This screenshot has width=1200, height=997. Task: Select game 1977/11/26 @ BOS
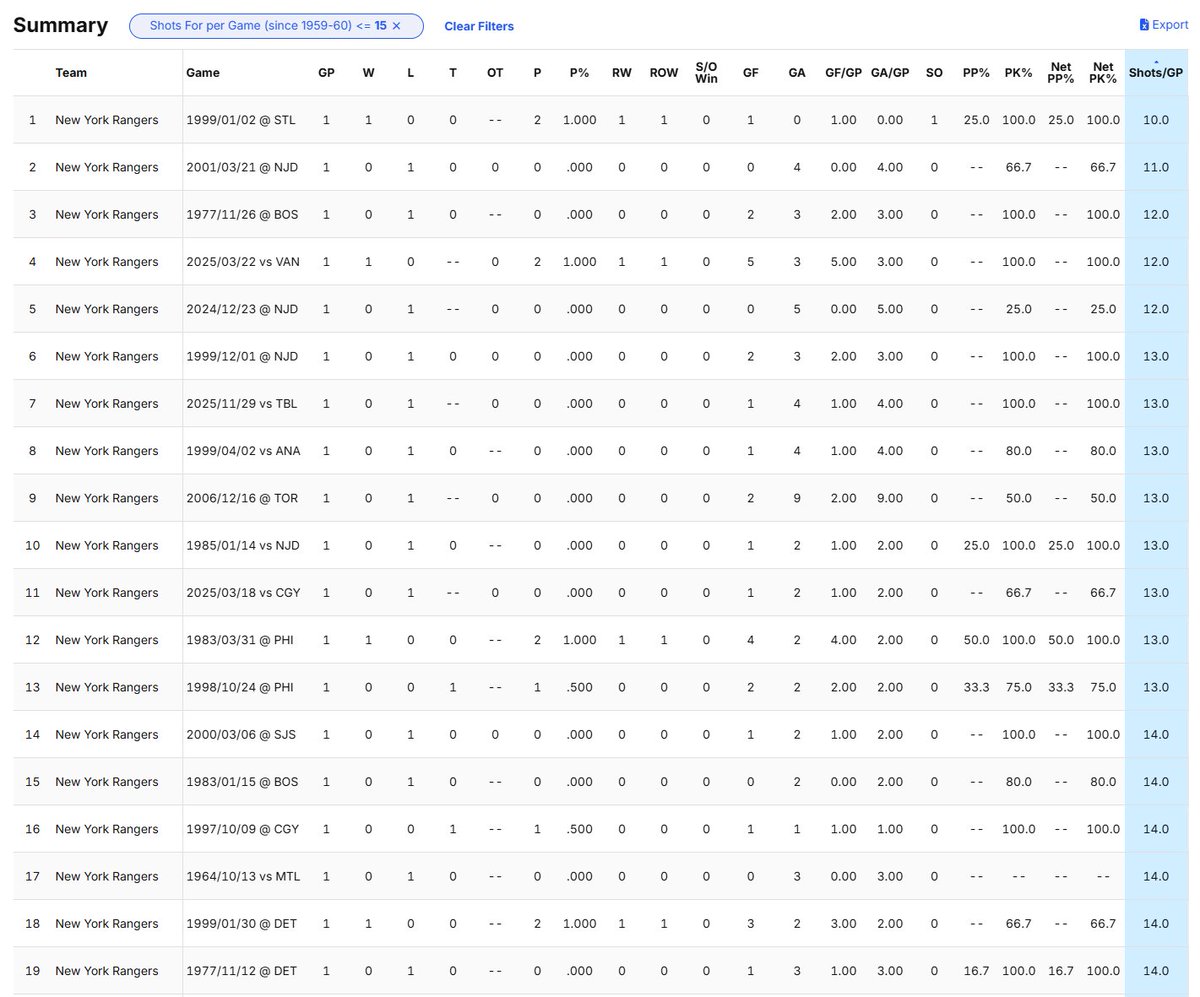[242, 214]
